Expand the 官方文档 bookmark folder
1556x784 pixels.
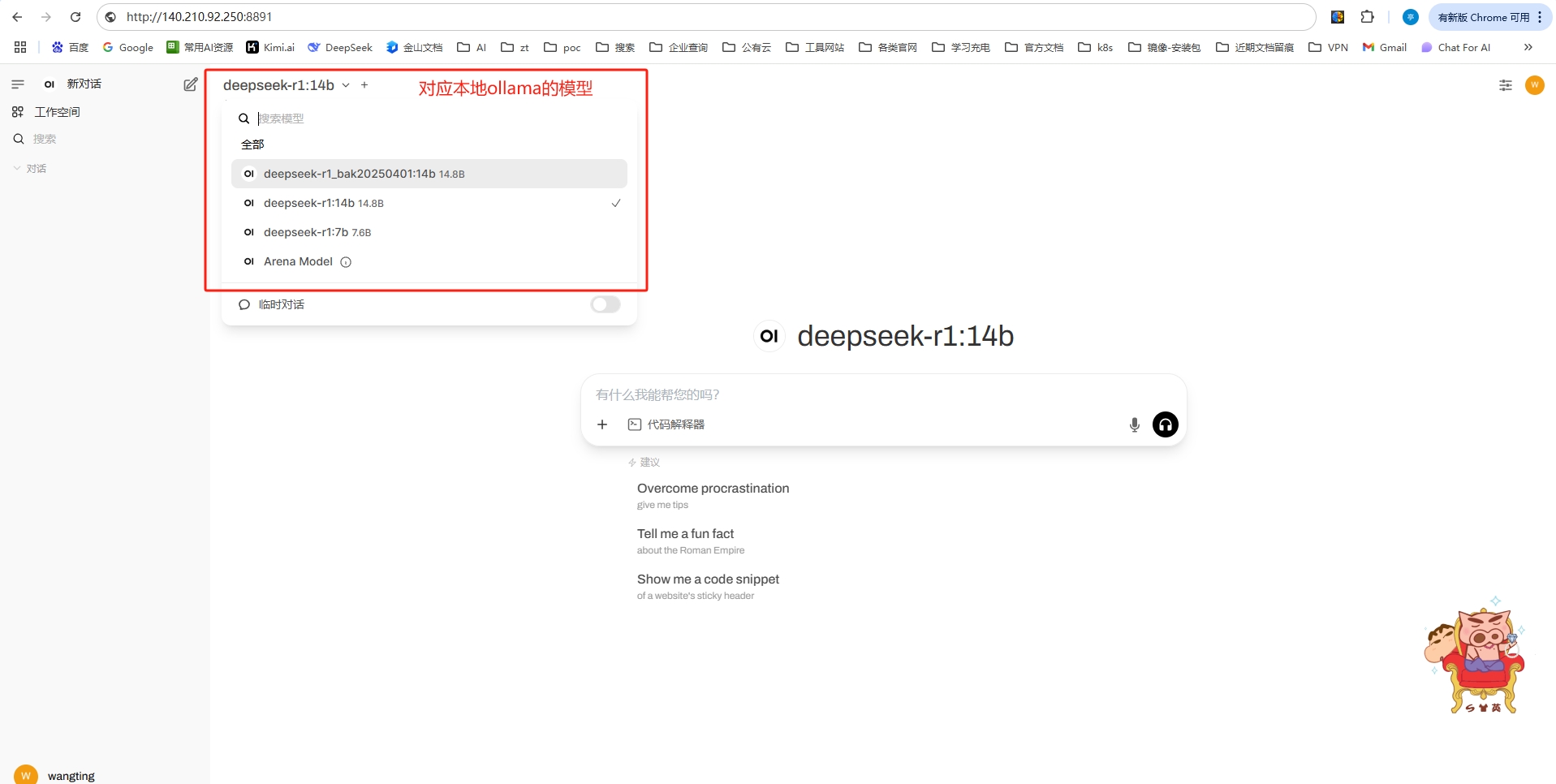tap(1034, 47)
